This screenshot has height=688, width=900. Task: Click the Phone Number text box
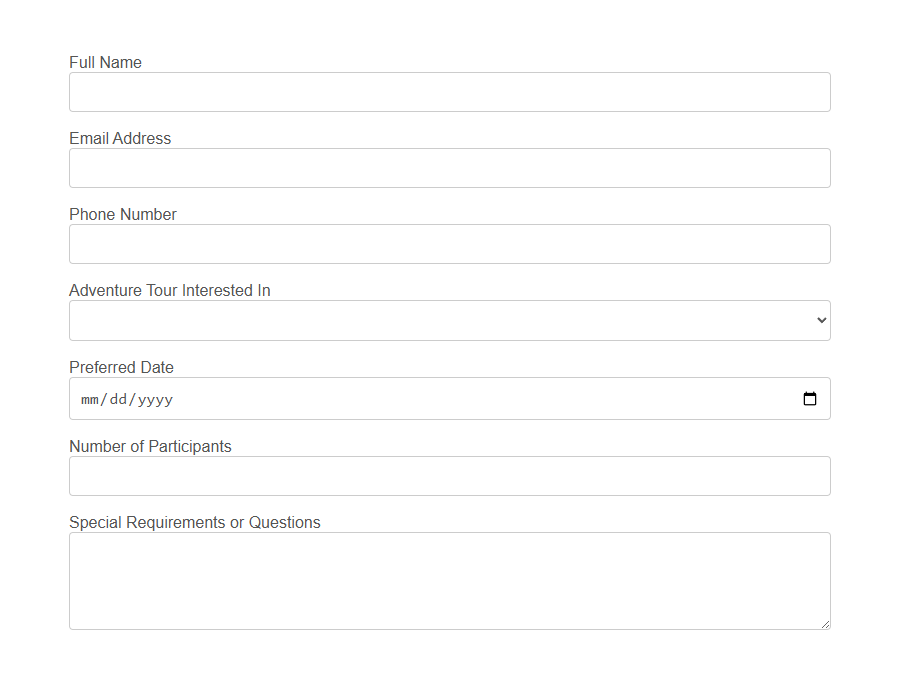(450, 244)
